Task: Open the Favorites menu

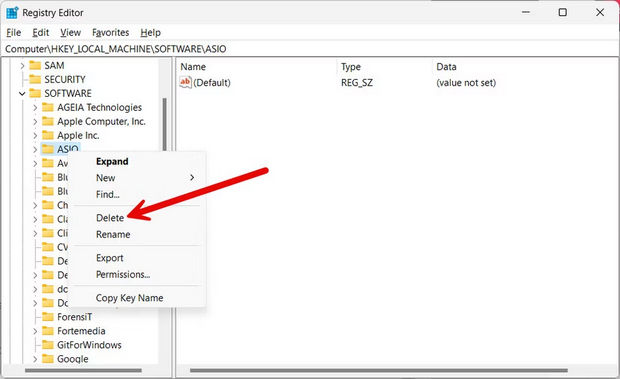Action: tap(110, 32)
